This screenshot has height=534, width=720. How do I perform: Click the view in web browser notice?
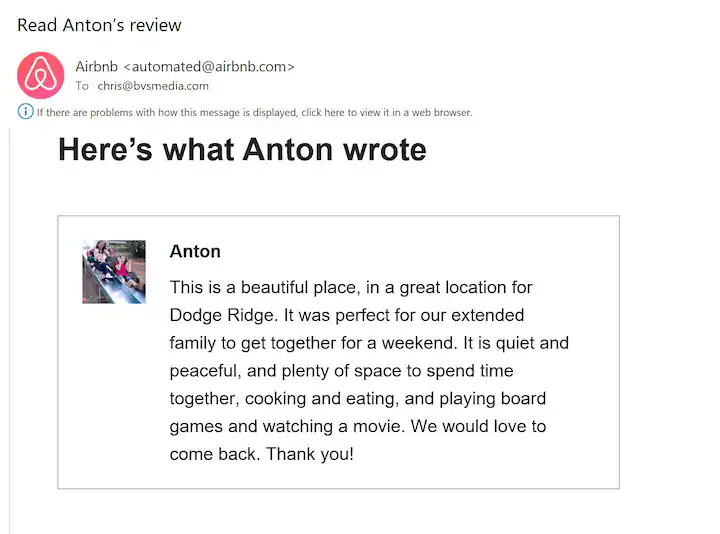click(254, 112)
